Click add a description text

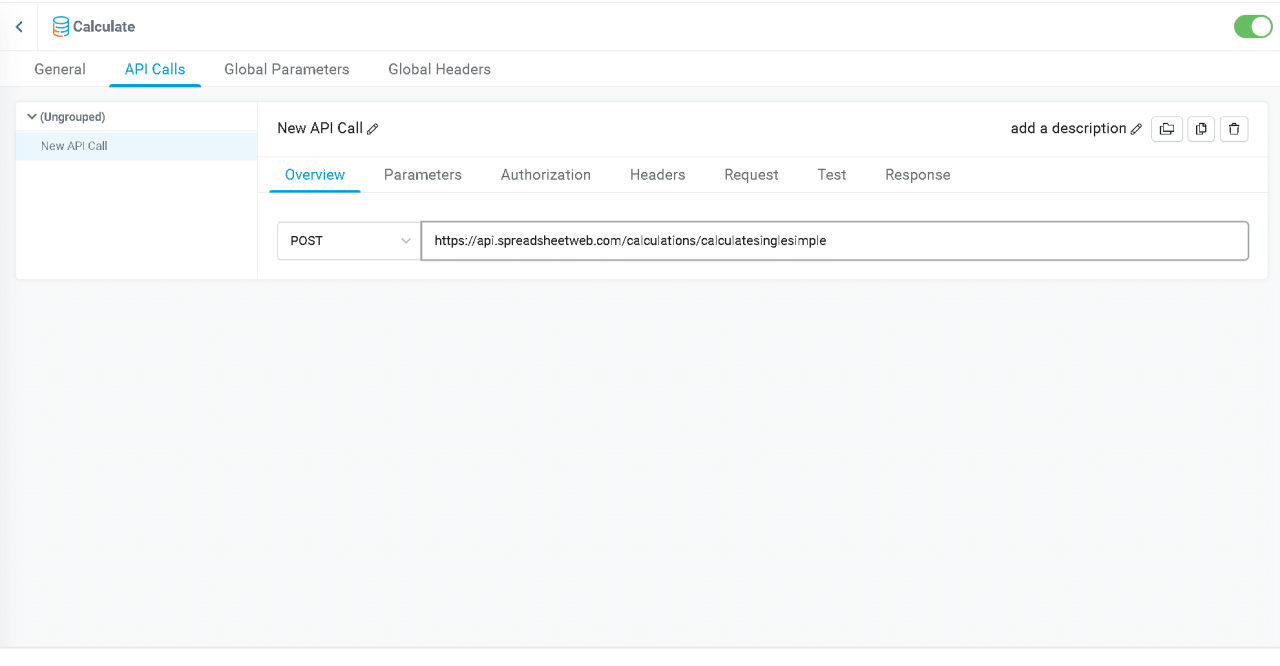1066,128
